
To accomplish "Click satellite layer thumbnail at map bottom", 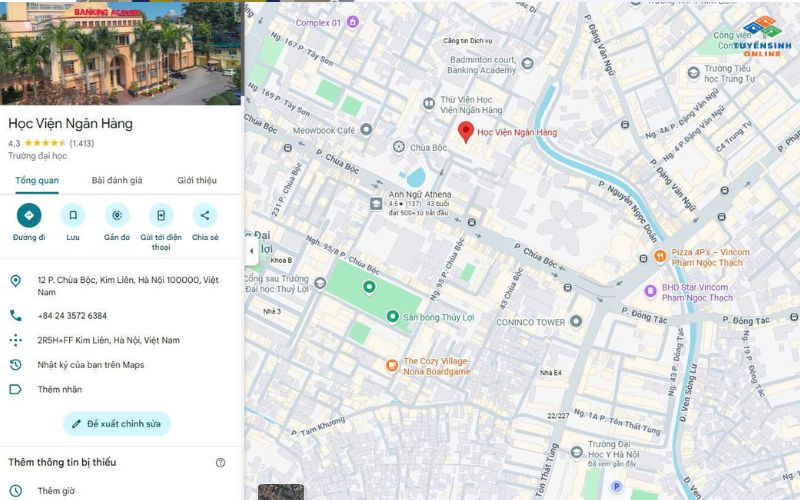I will click(281, 492).
